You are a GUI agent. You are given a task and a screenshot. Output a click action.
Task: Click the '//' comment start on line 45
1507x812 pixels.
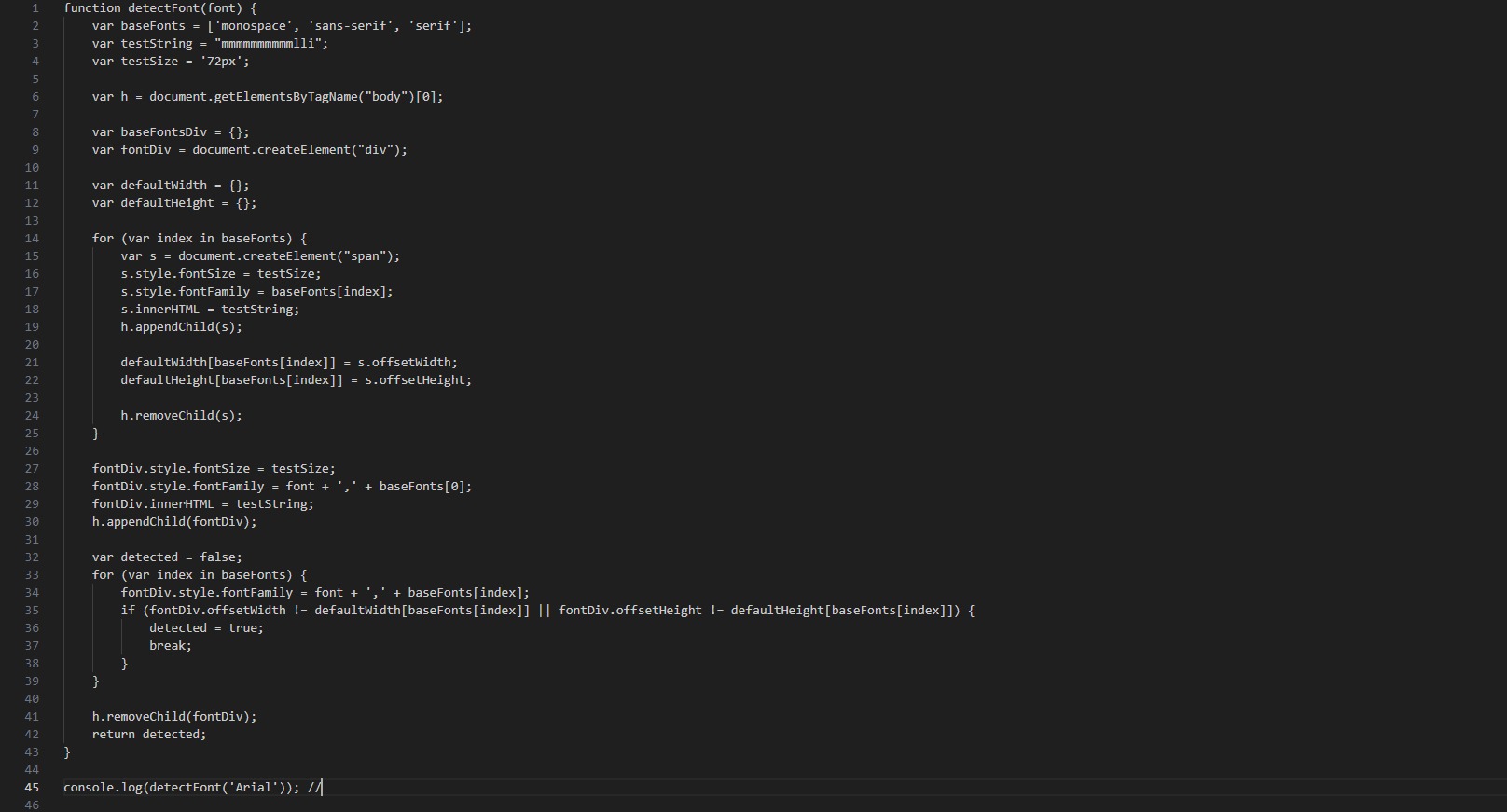pos(314,787)
